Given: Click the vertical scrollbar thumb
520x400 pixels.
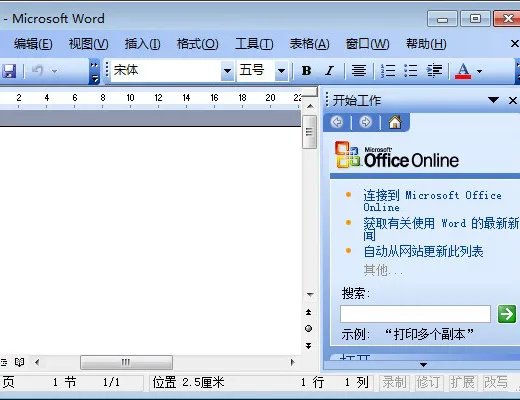Looking at the screenshot, I should (310, 132).
